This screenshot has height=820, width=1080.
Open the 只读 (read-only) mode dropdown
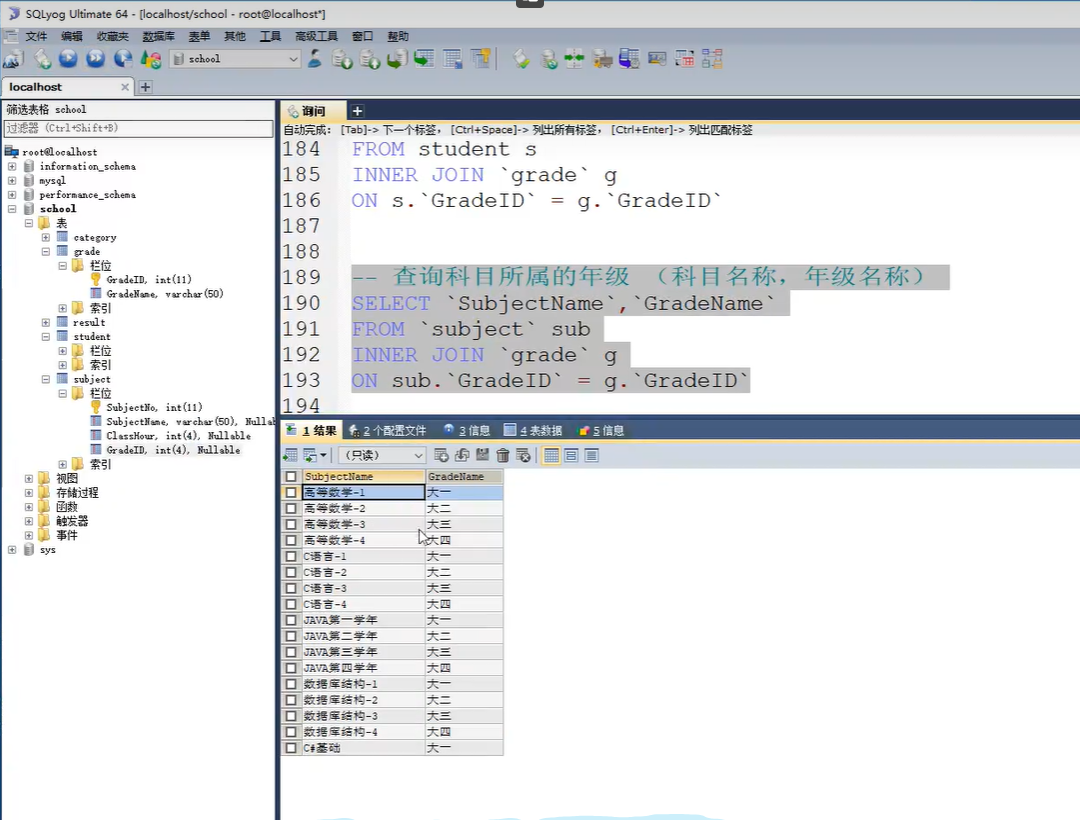pos(418,455)
